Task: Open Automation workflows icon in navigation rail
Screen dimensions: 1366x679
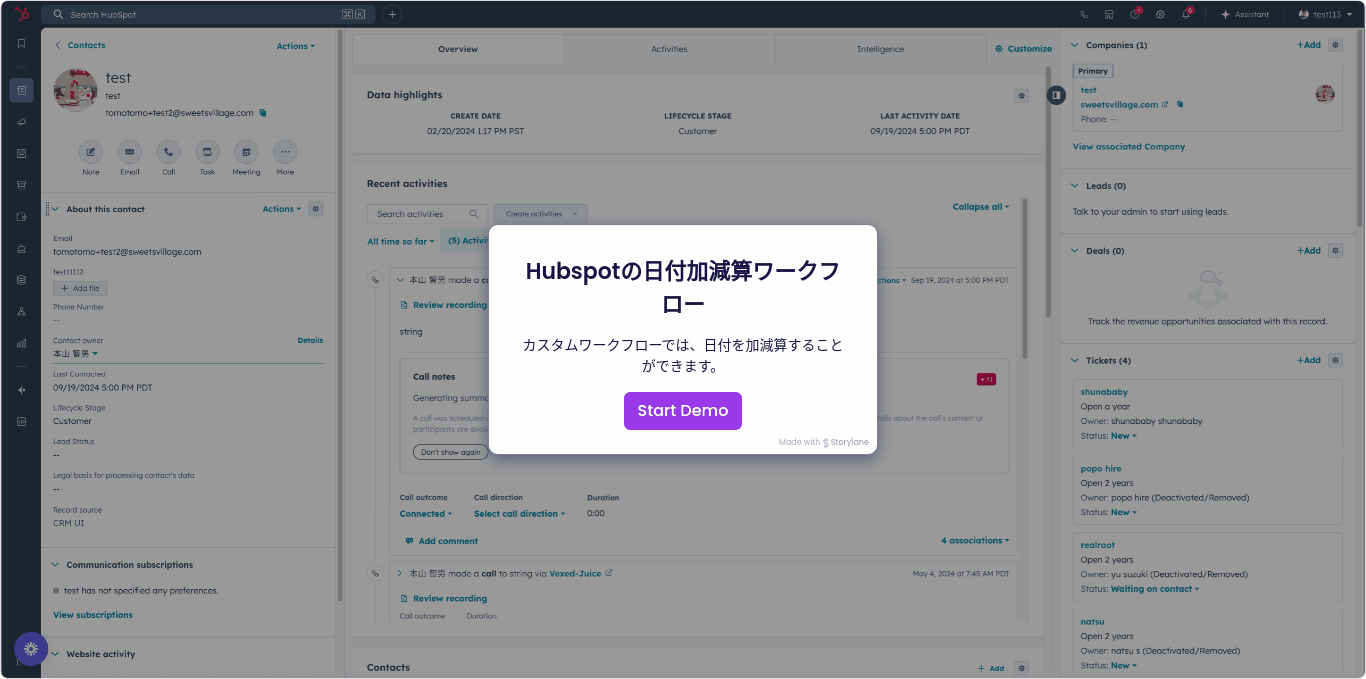Action: click(21, 311)
